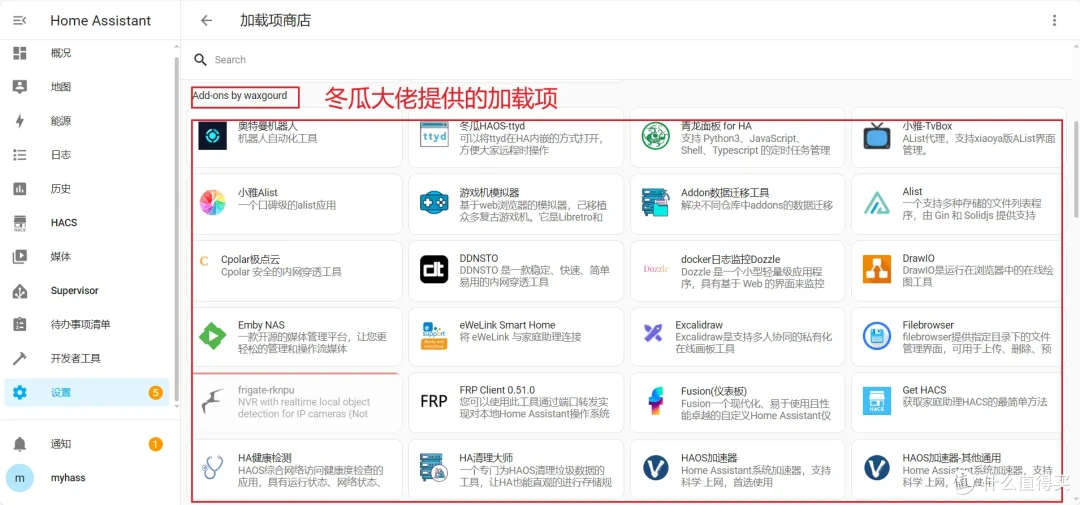
Task: Select the 通知 sidebar item
Action: tap(87, 444)
